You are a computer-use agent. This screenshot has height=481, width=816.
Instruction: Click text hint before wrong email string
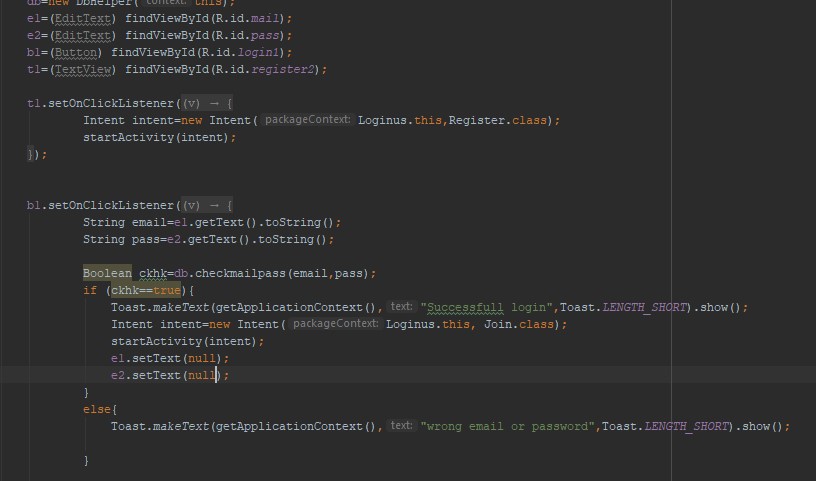click(x=401, y=426)
